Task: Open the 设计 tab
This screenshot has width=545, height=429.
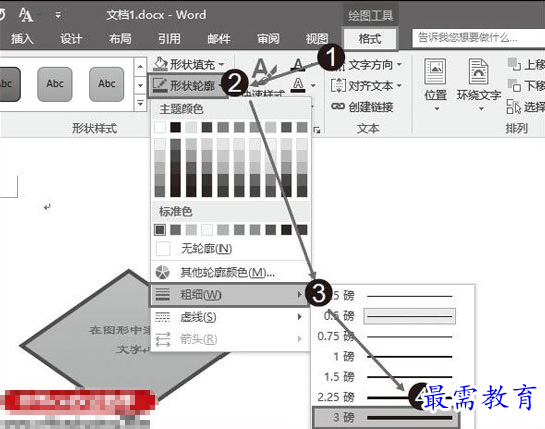Action: [x=71, y=38]
